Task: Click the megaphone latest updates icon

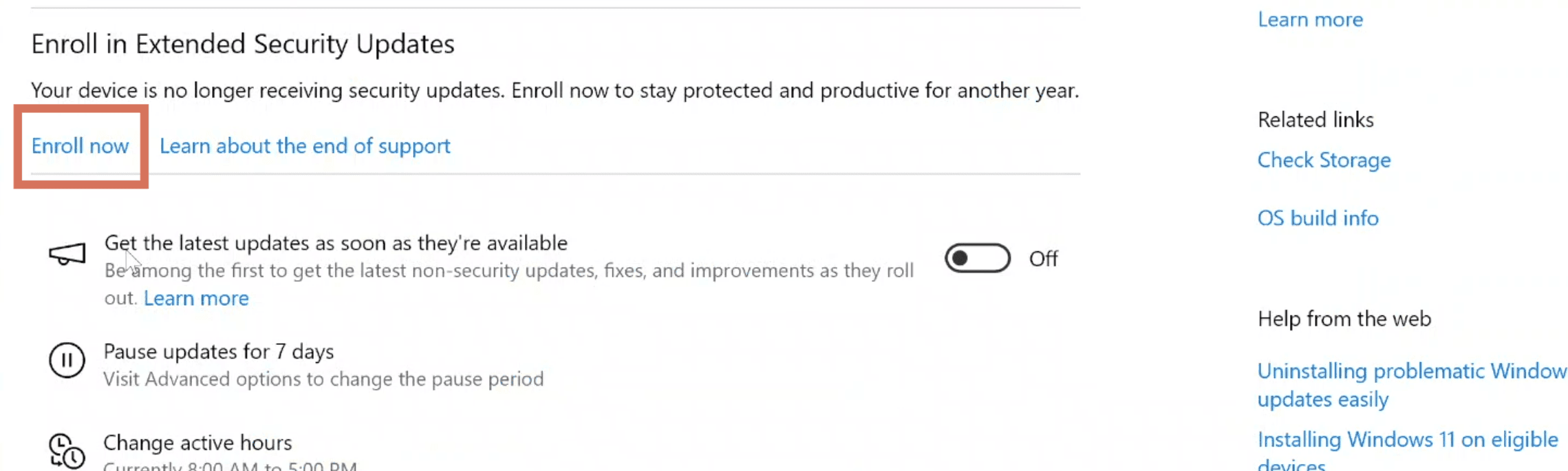Action: pos(67,254)
